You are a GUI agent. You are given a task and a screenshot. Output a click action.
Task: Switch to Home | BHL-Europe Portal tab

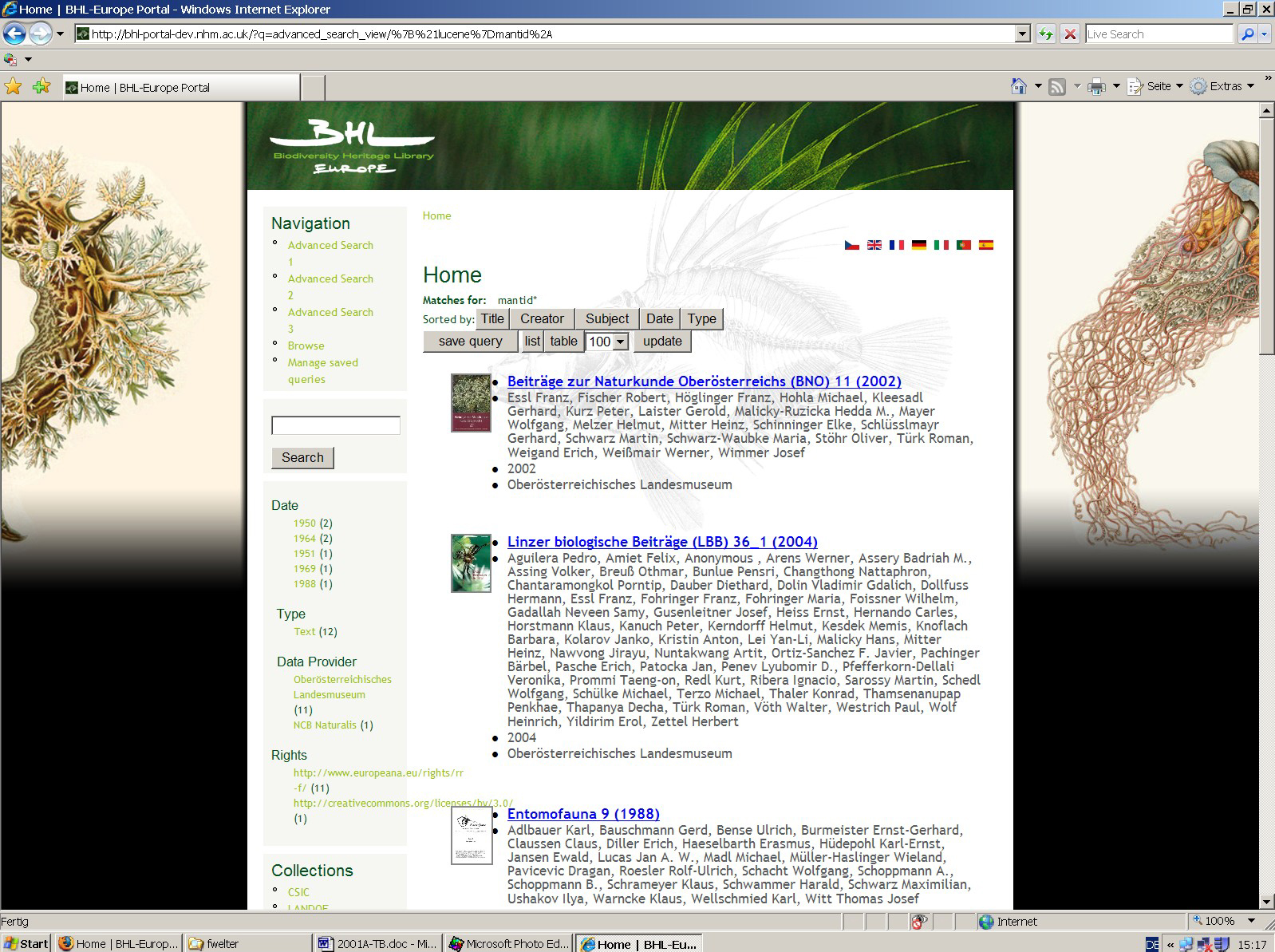182,87
